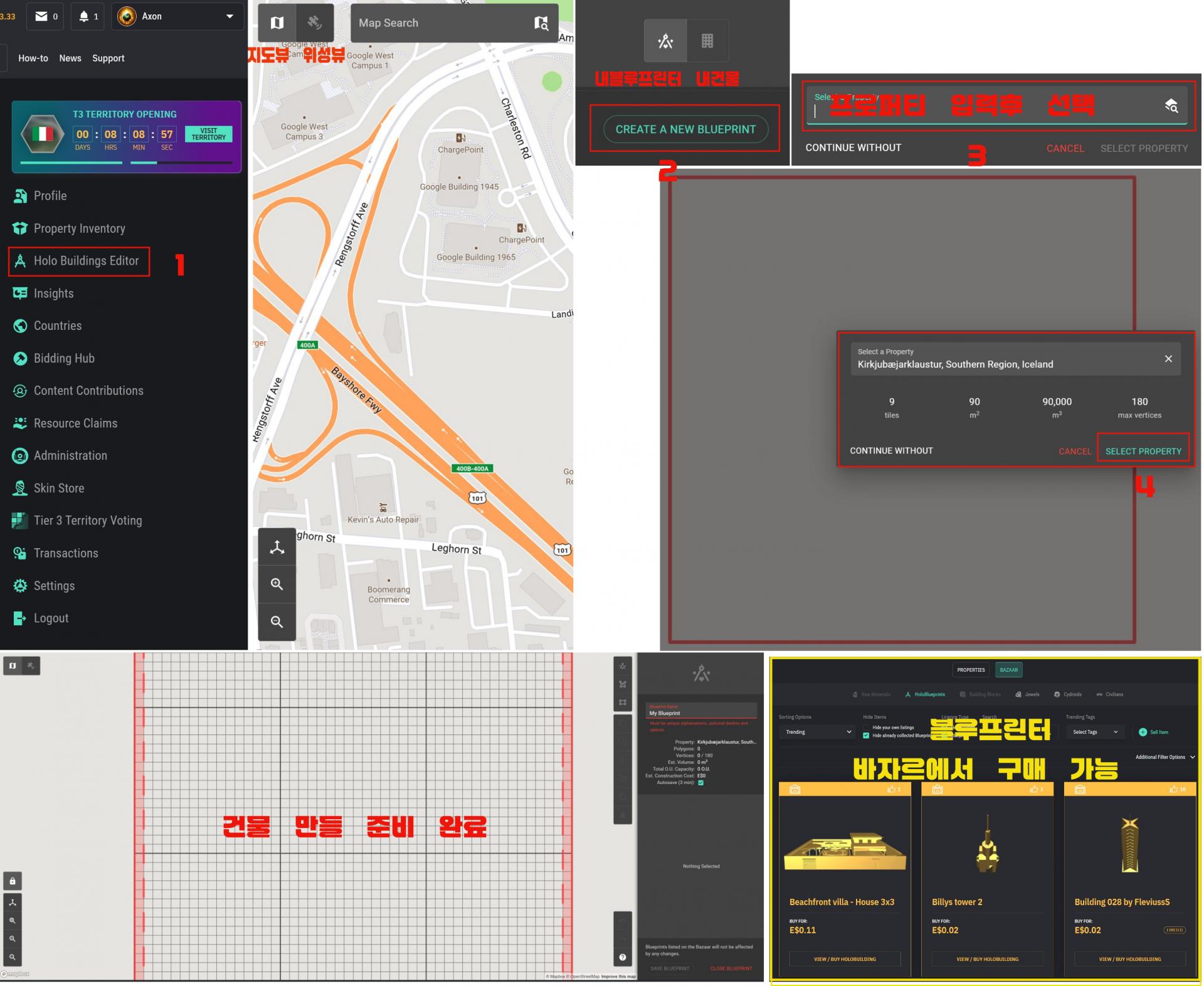Expand Additional Filter Options

point(1165,757)
